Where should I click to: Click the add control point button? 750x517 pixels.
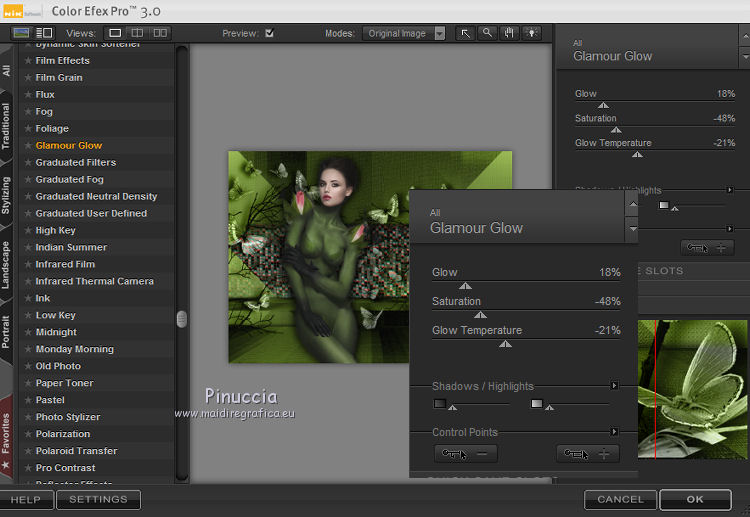click(x=588, y=454)
